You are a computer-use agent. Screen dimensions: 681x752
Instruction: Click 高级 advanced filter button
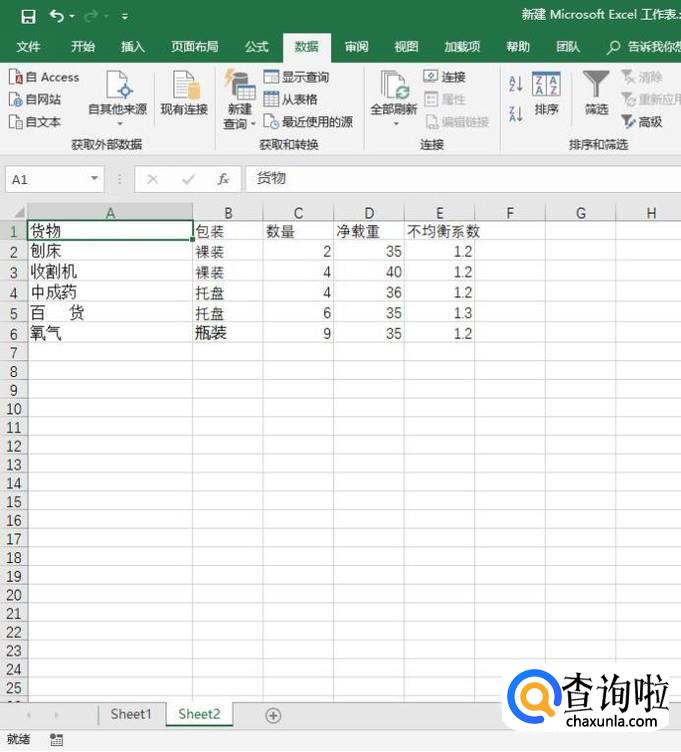642,122
